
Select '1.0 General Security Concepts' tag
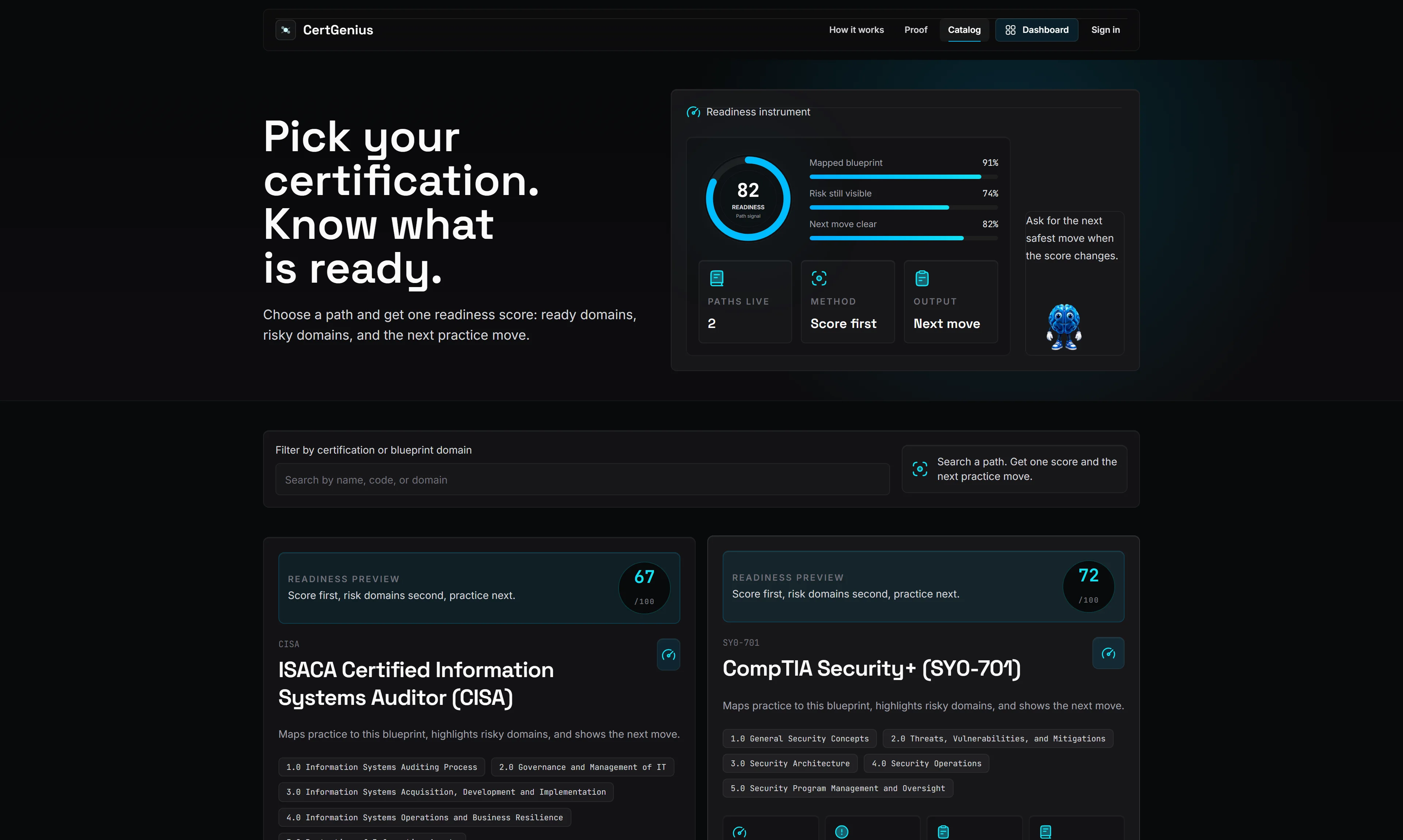(x=799, y=739)
